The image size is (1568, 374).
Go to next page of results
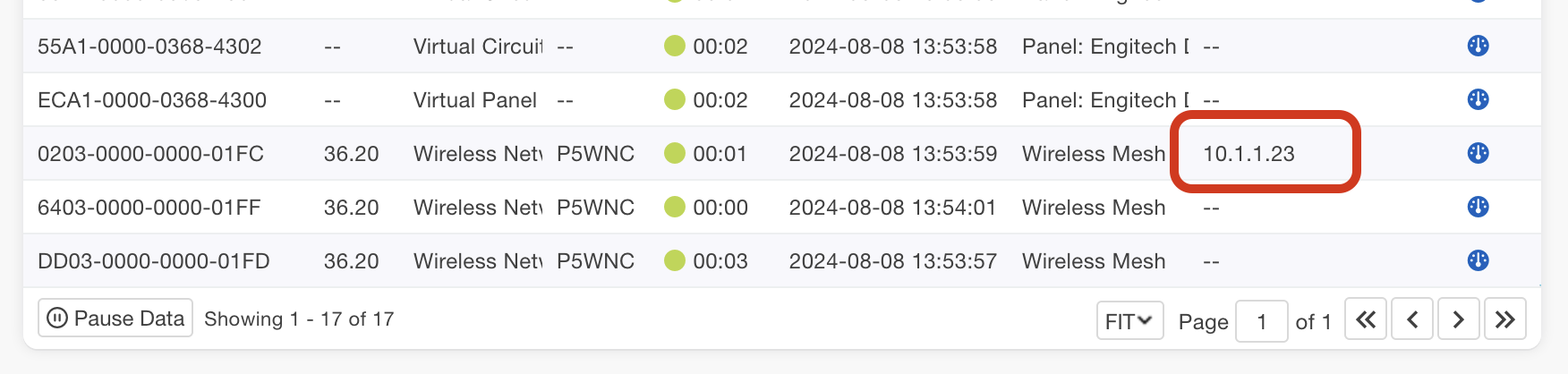1458,320
